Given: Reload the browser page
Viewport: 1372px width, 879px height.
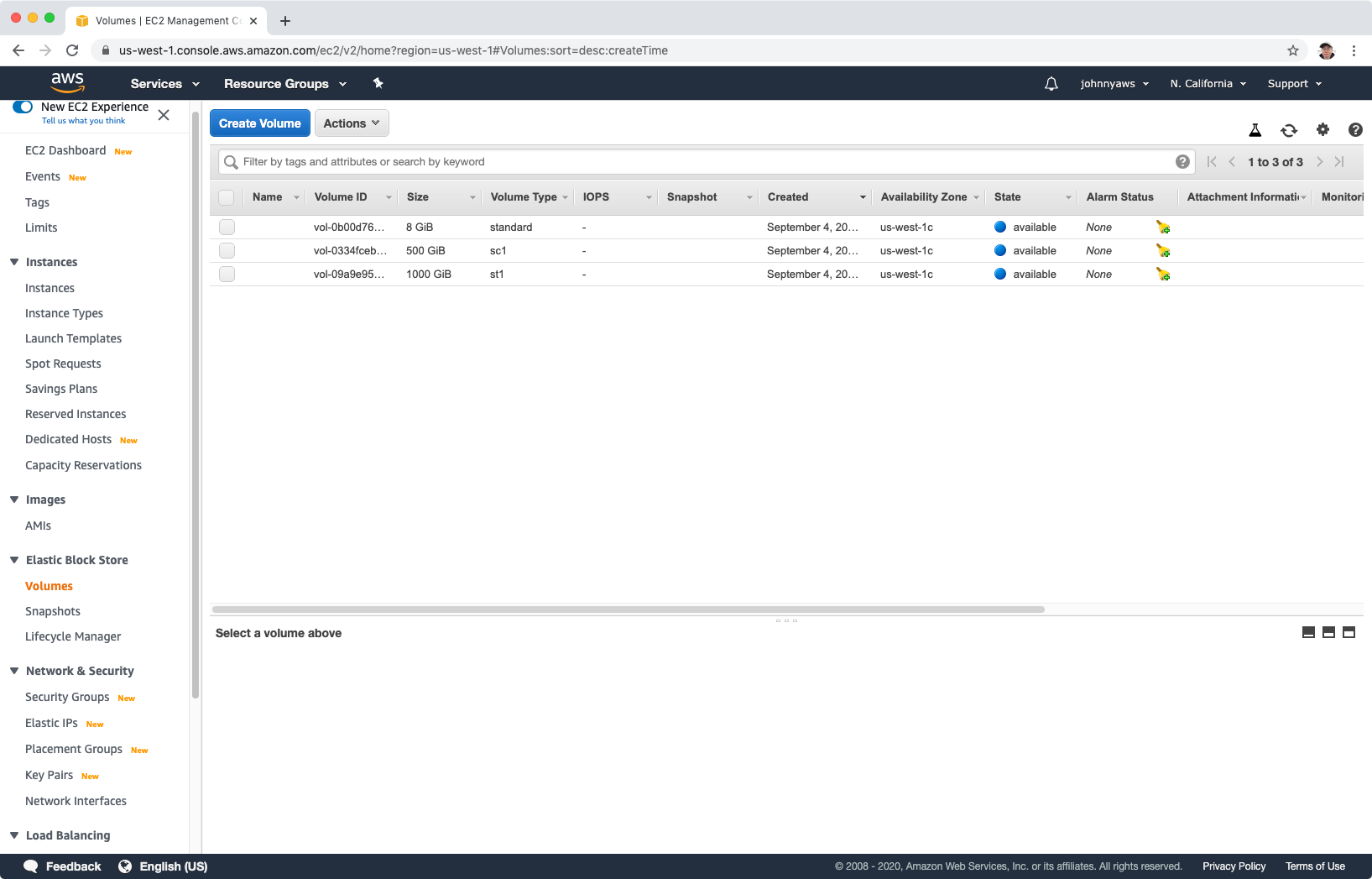Looking at the screenshot, I should 72,50.
